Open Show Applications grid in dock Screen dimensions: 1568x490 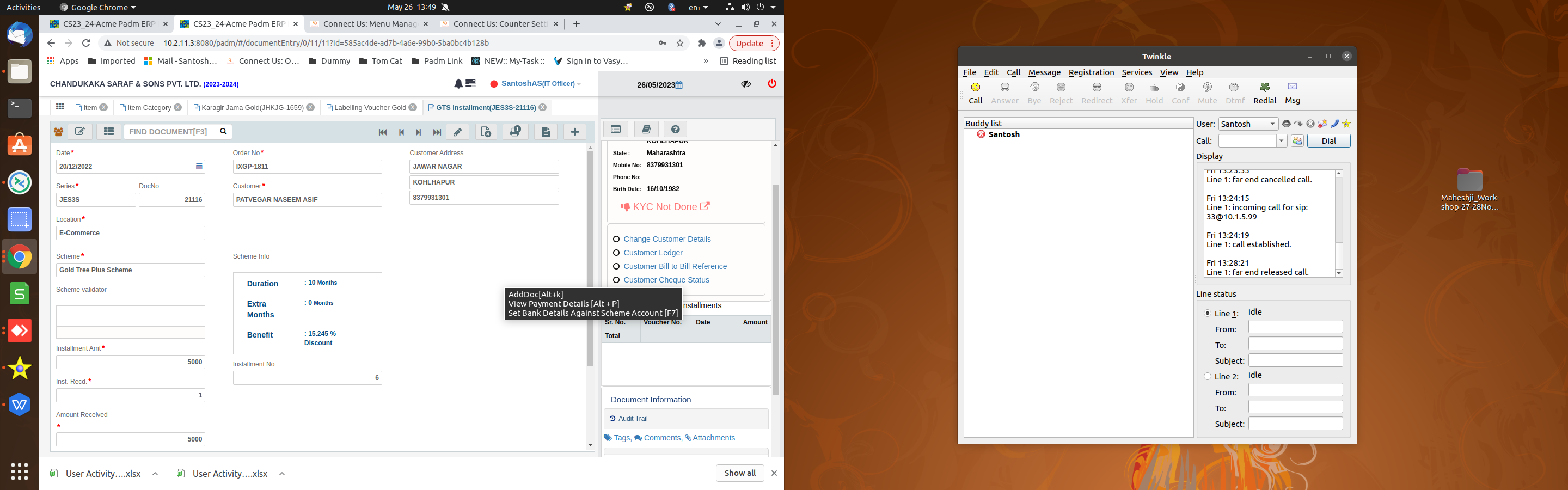[x=20, y=471]
